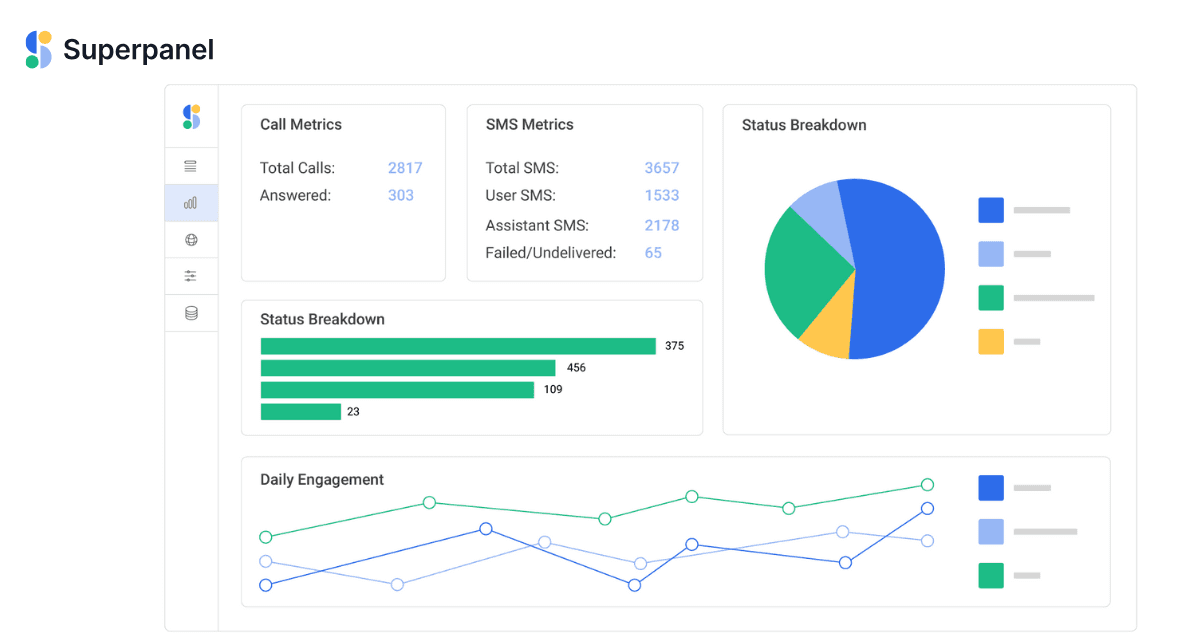Open the globe sidebar icon

[x=191, y=240]
